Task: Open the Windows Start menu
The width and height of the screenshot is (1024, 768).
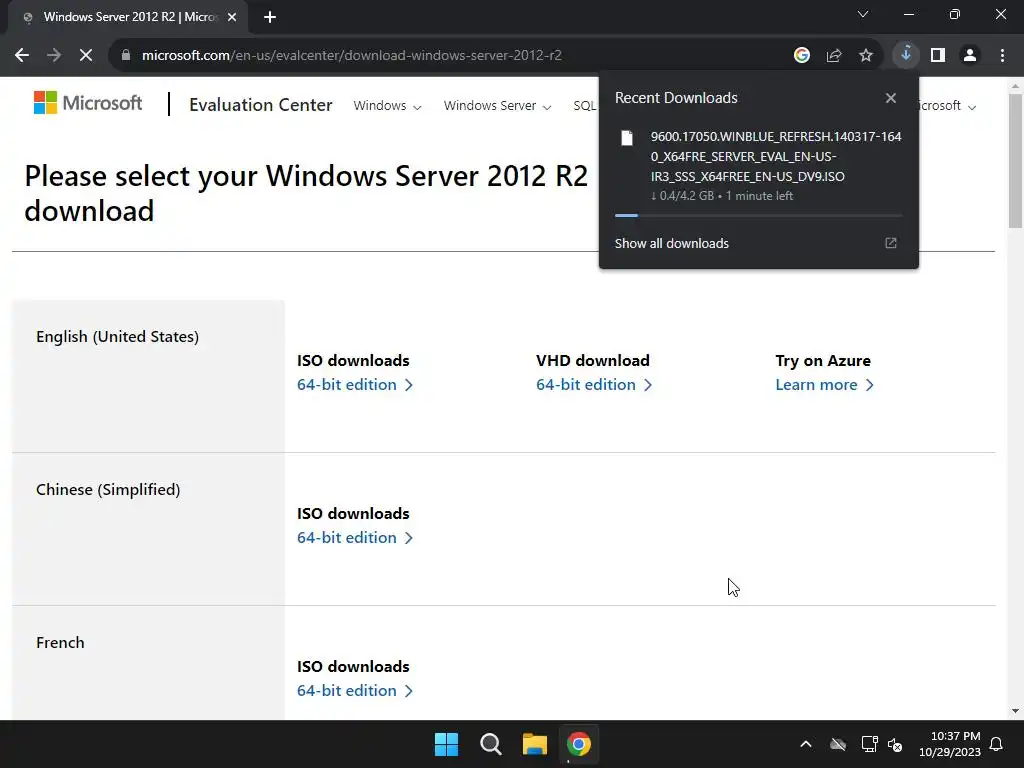Action: [x=446, y=744]
